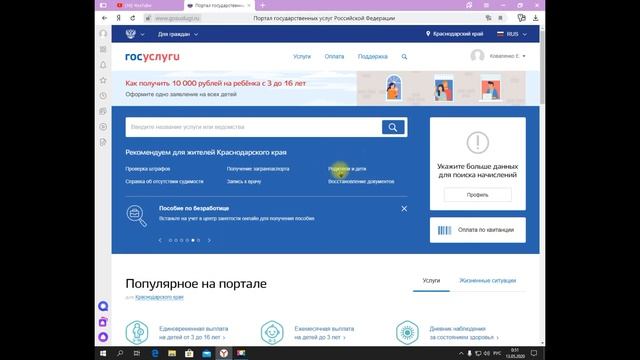
Task: Expand the Для граждан dropdown
Action: pyautogui.click(x=178, y=34)
